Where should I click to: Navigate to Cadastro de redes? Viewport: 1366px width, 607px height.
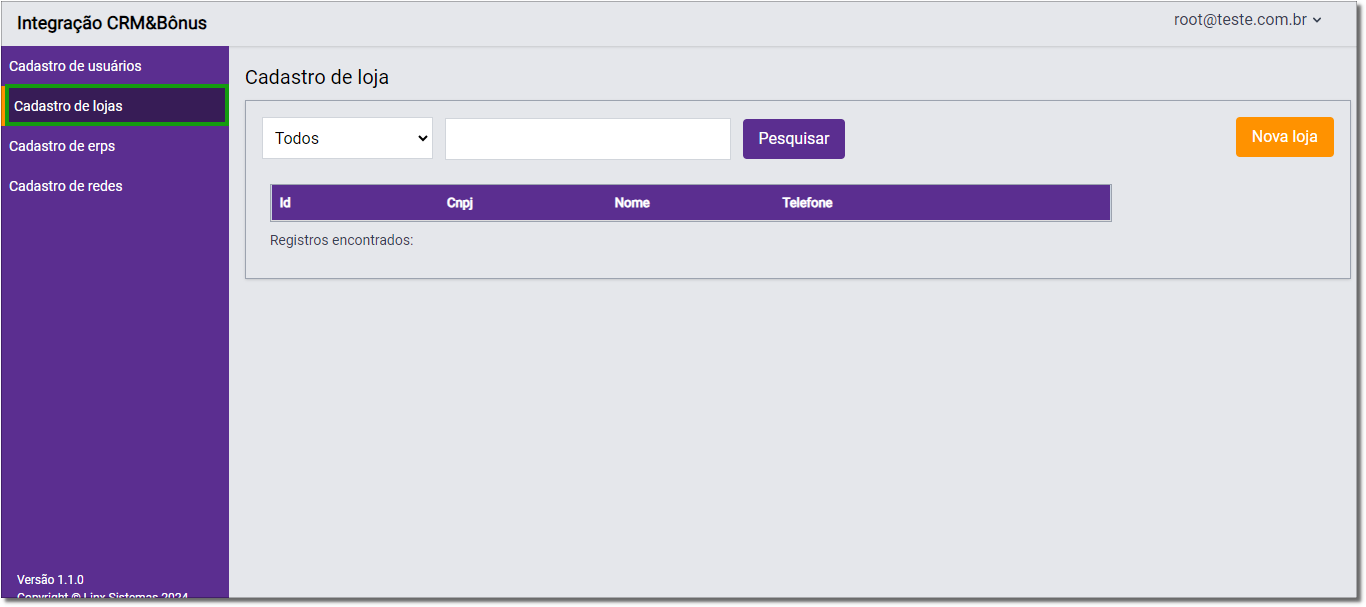coord(66,186)
